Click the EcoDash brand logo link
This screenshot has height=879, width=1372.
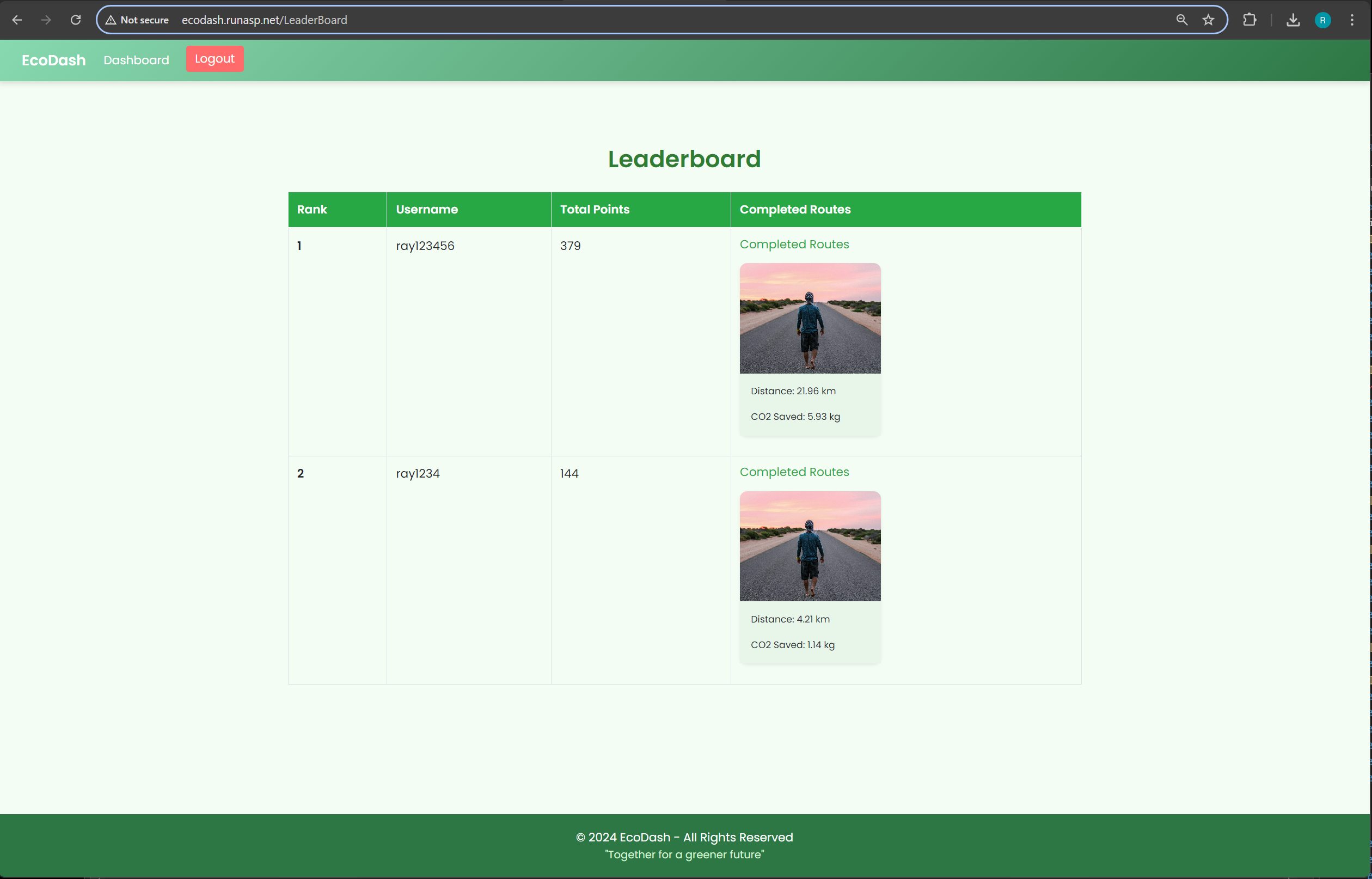53,60
